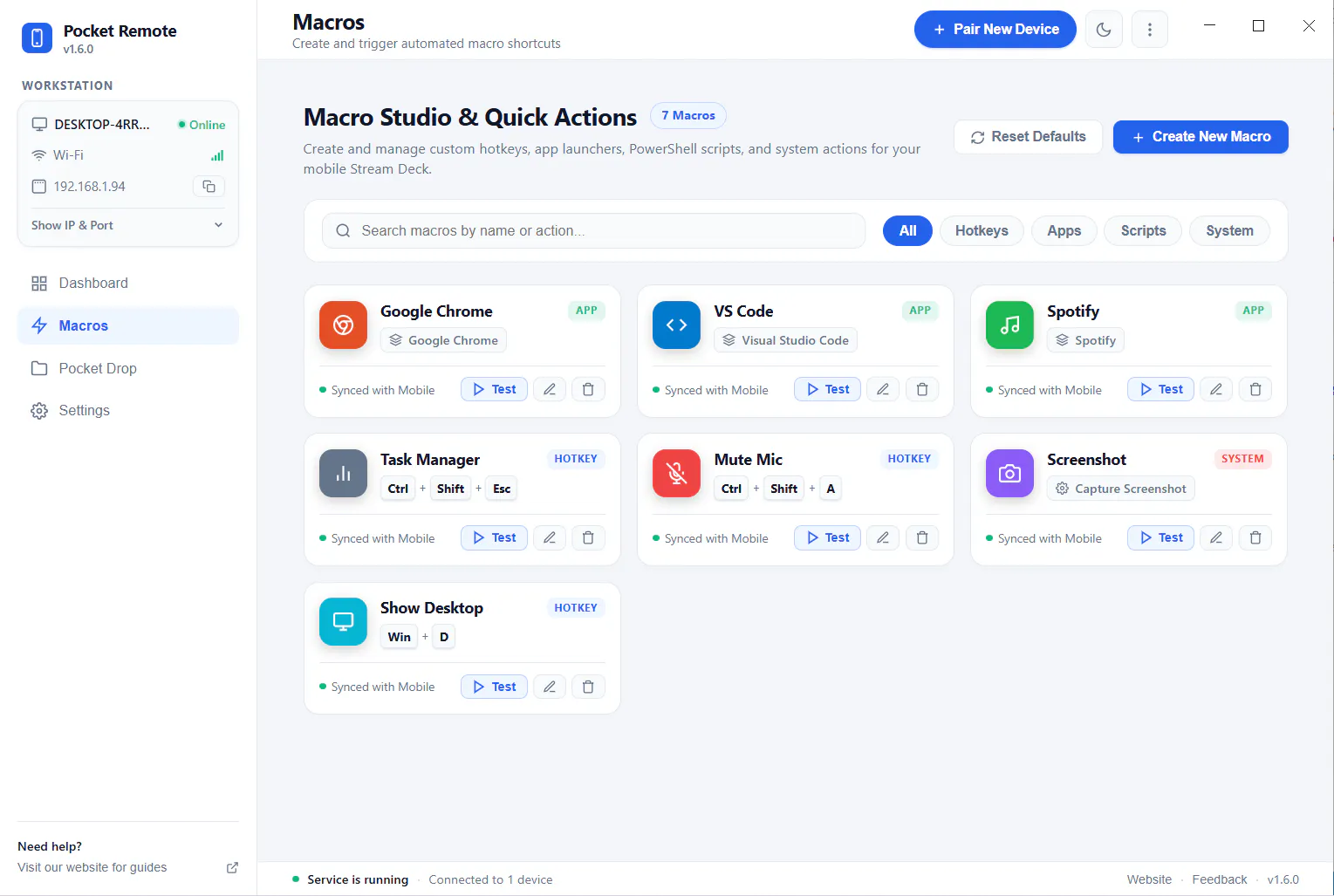The image size is (1334, 896).
Task: Click the Screenshot purple camera icon
Action: click(x=1009, y=473)
